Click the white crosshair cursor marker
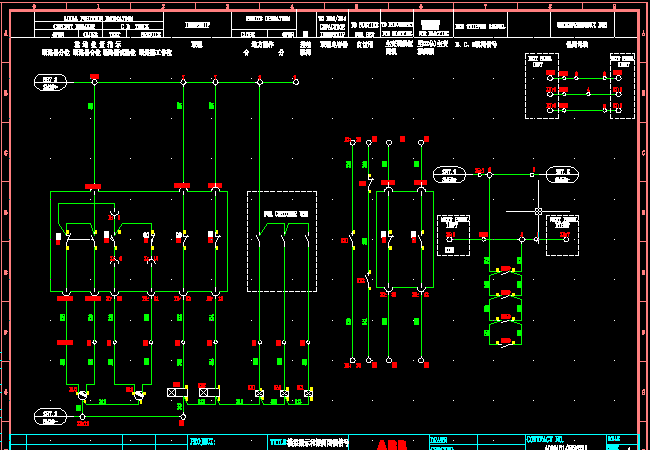 click(x=538, y=212)
